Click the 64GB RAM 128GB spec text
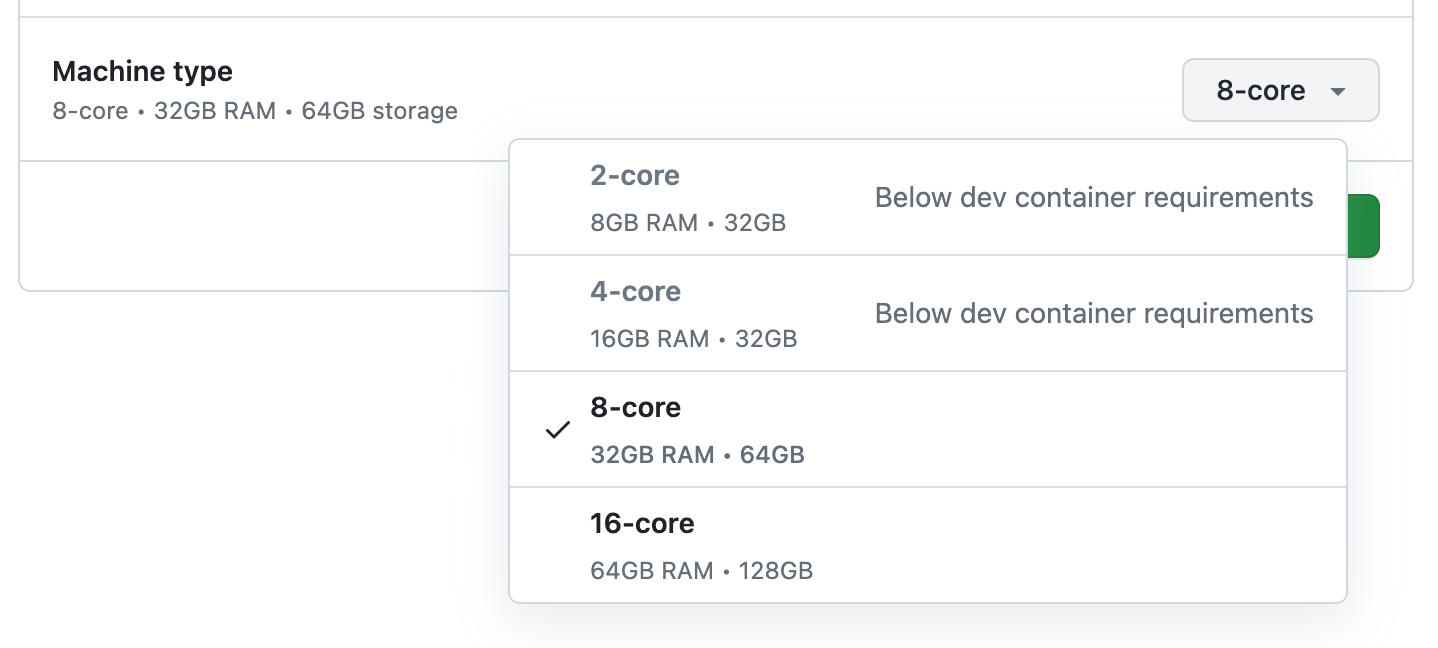The image size is (1438, 648). 701,570
